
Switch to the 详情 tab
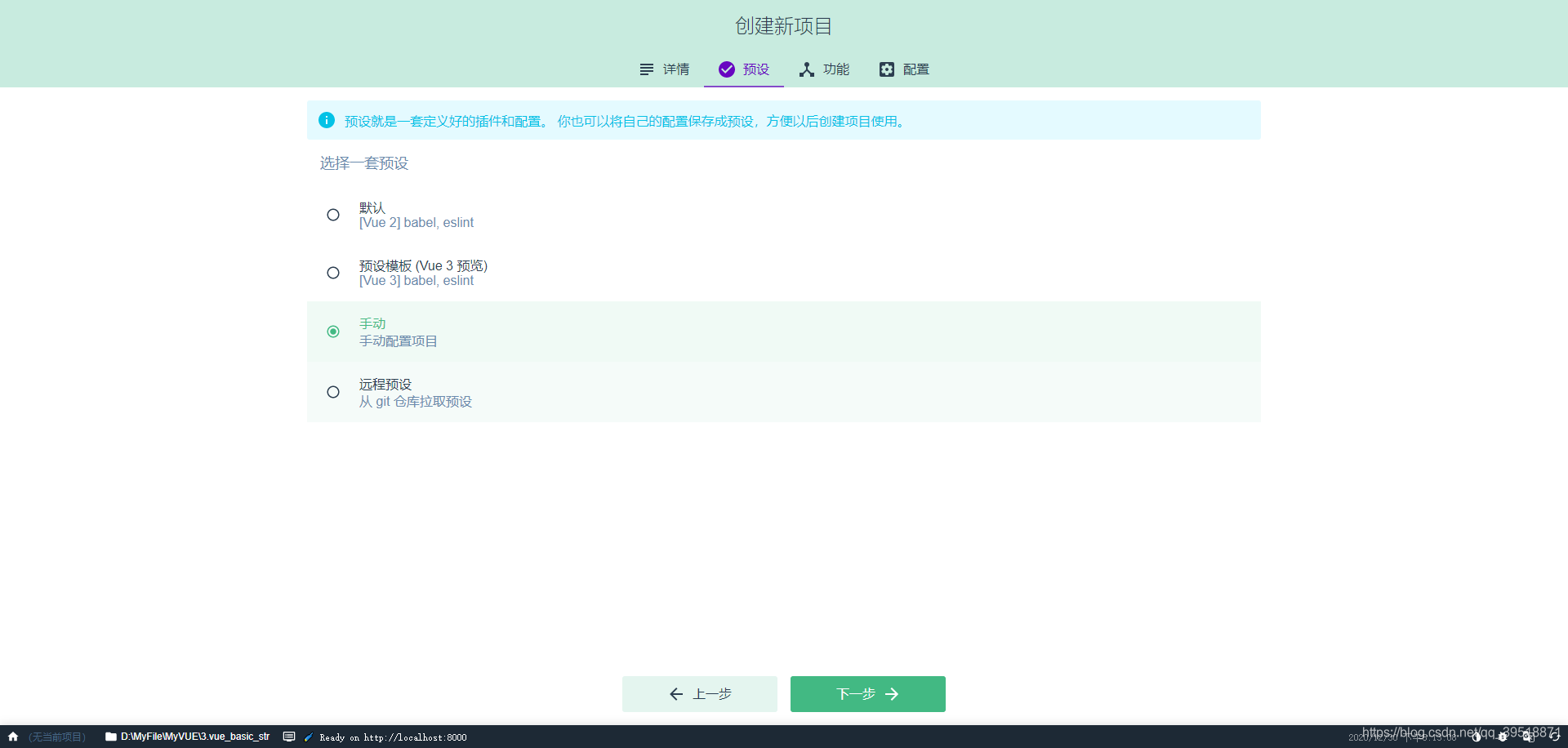click(676, 69)
